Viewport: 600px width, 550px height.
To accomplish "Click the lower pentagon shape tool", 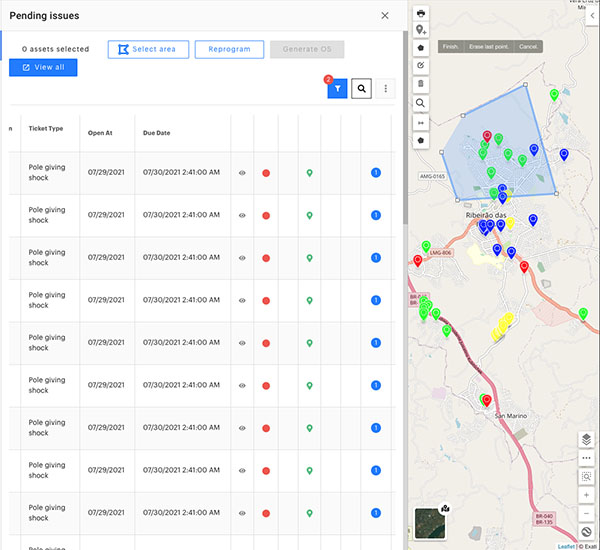I will (421, 140).
